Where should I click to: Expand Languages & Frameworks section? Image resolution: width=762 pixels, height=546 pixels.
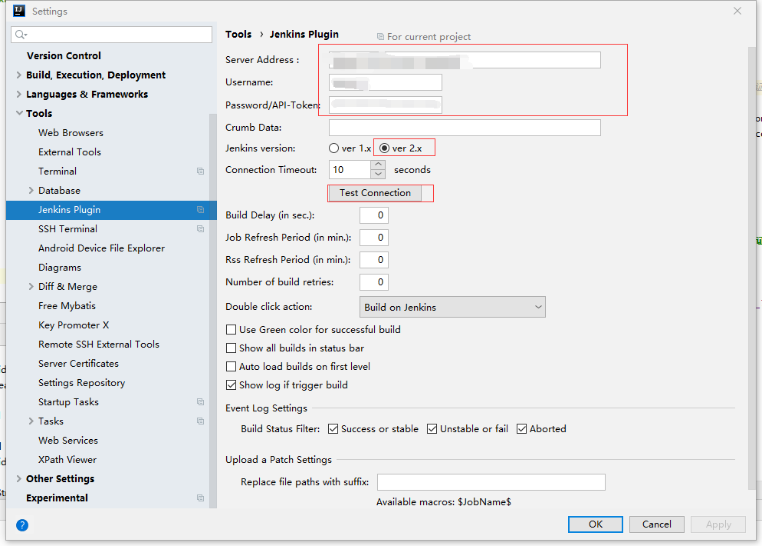[19, 94]
